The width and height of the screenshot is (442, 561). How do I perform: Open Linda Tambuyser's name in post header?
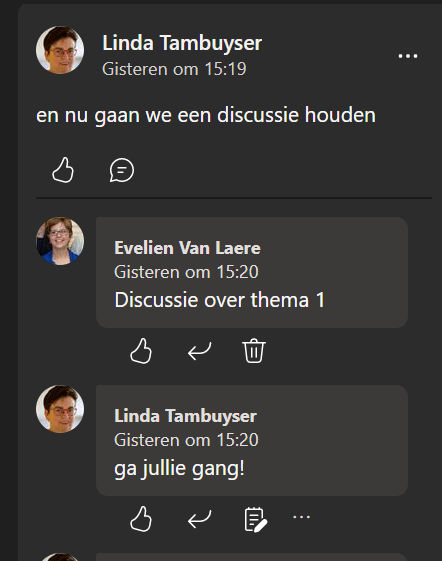(x=182, y=43)
